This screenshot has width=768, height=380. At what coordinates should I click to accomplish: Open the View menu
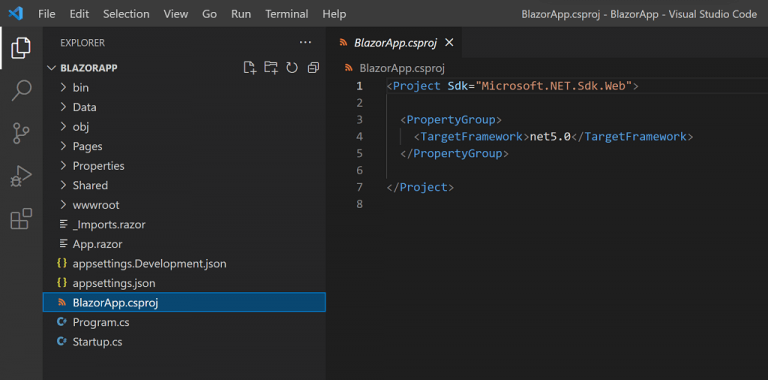click(x=176, y=14)
